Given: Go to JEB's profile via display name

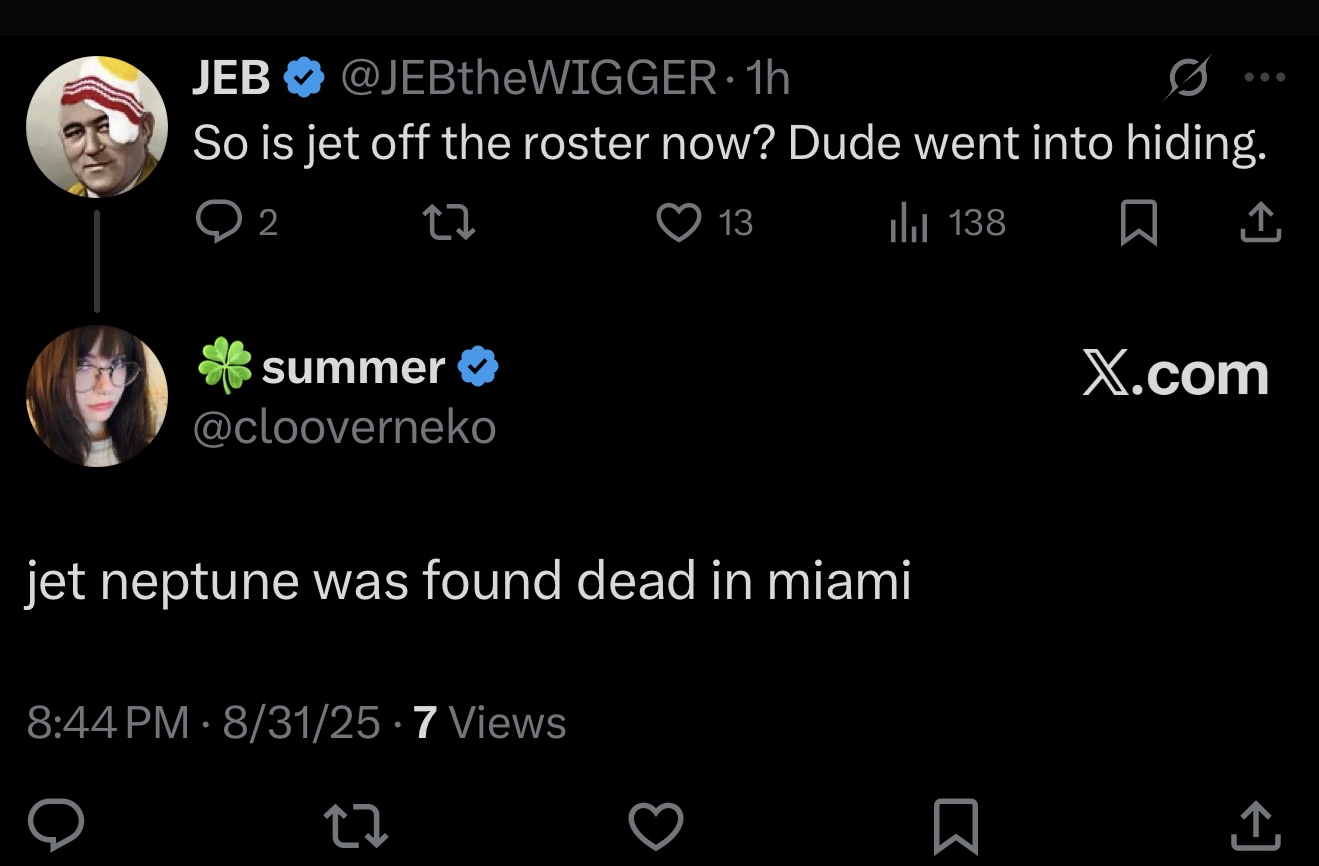Looking at the screenshot, I should tap(231, 77).
